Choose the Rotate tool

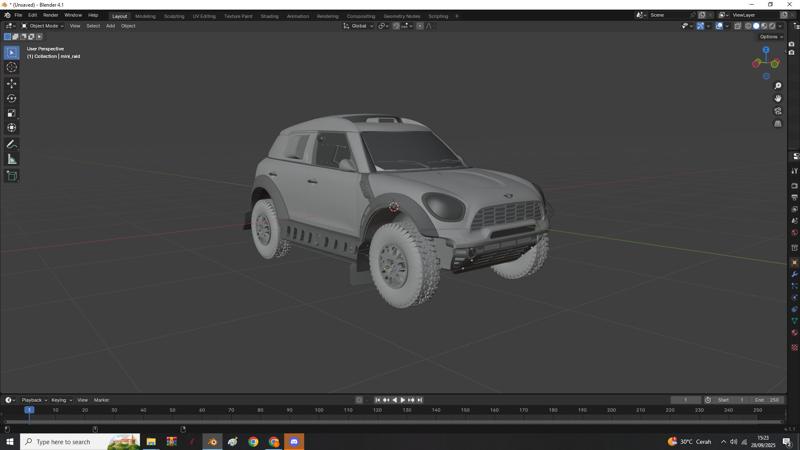tap(11, 98)
